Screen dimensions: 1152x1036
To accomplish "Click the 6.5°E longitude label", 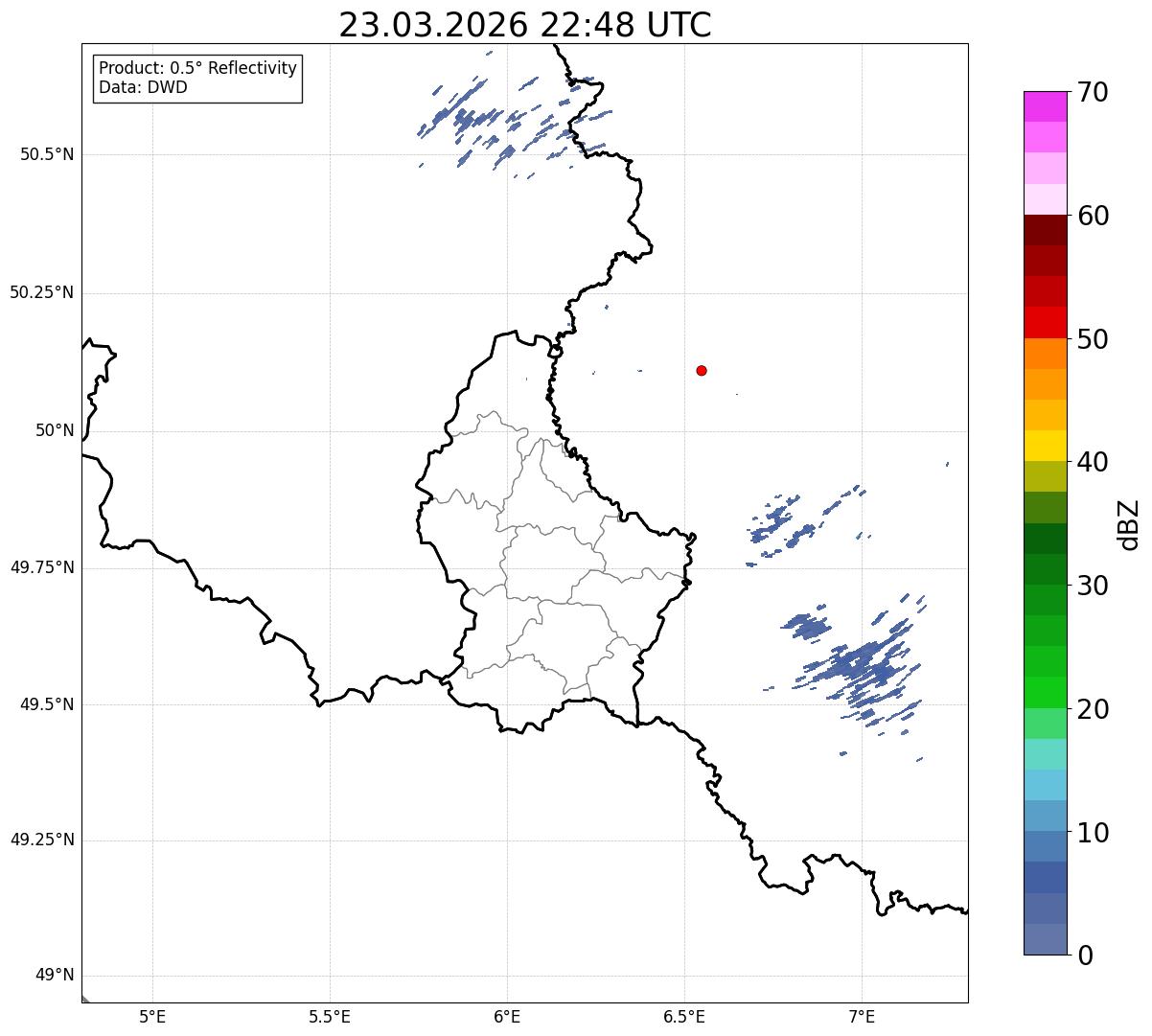I will [x=684, y=1017].
